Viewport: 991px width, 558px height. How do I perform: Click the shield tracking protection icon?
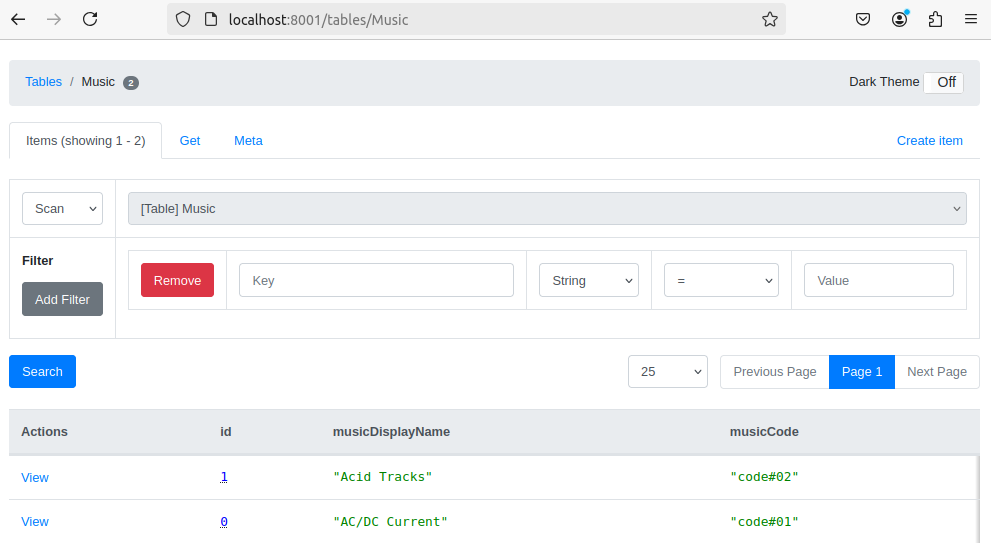coord(183,20)
